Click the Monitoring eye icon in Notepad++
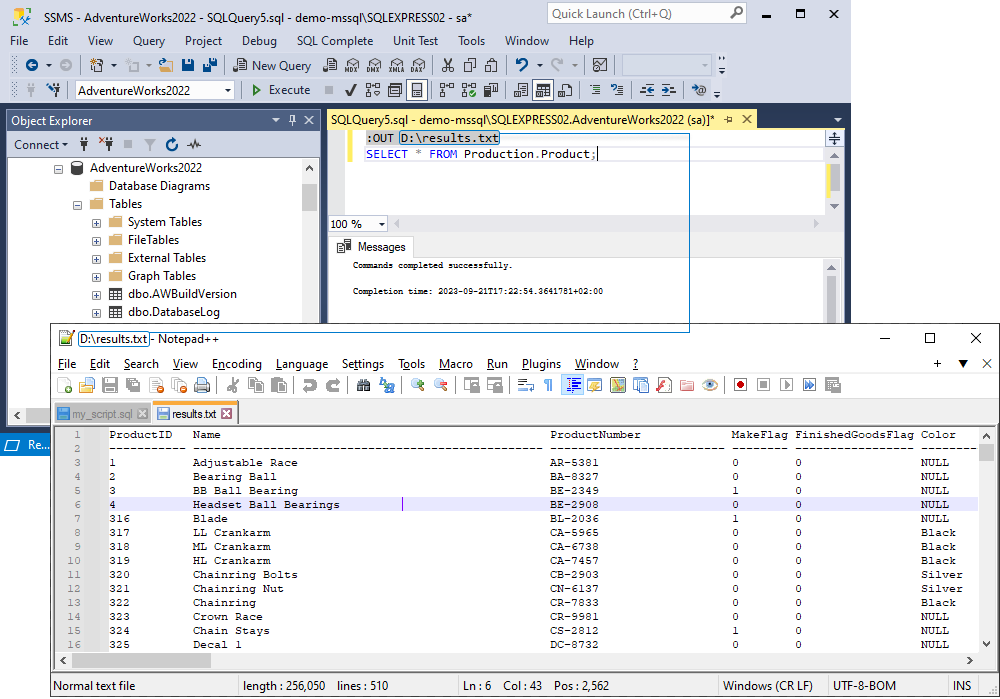The width and height of the screenshot is (1000, 699). click(710, 385)
